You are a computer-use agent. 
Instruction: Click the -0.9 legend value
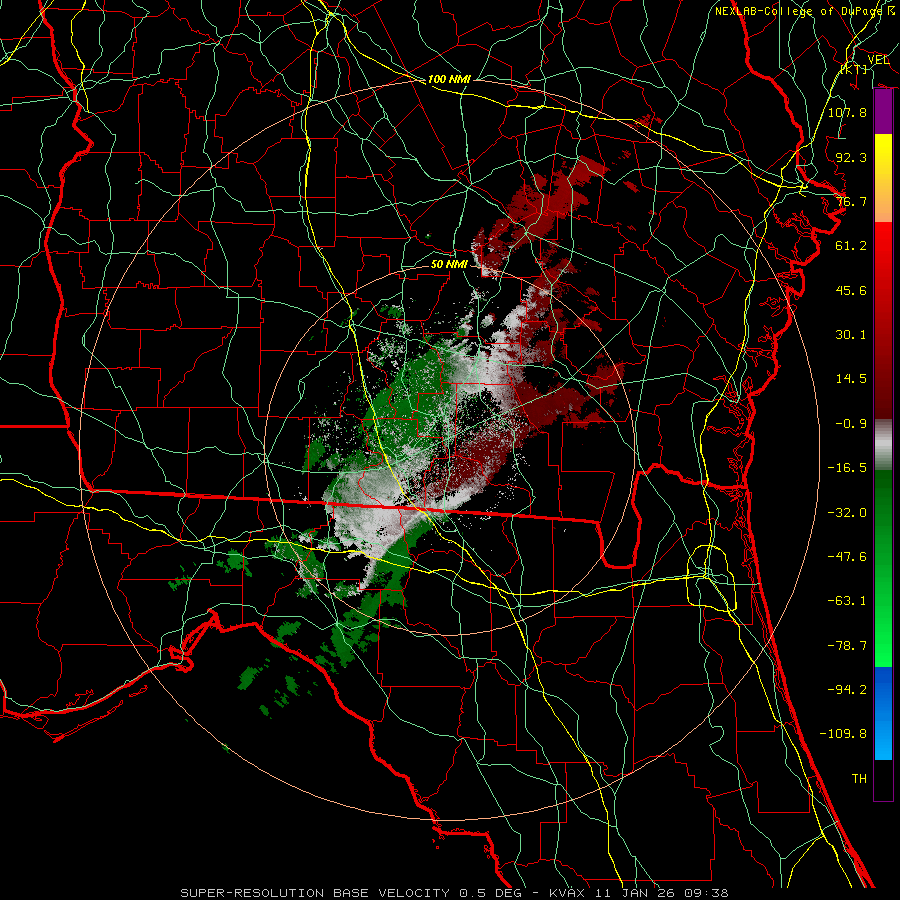851,424
